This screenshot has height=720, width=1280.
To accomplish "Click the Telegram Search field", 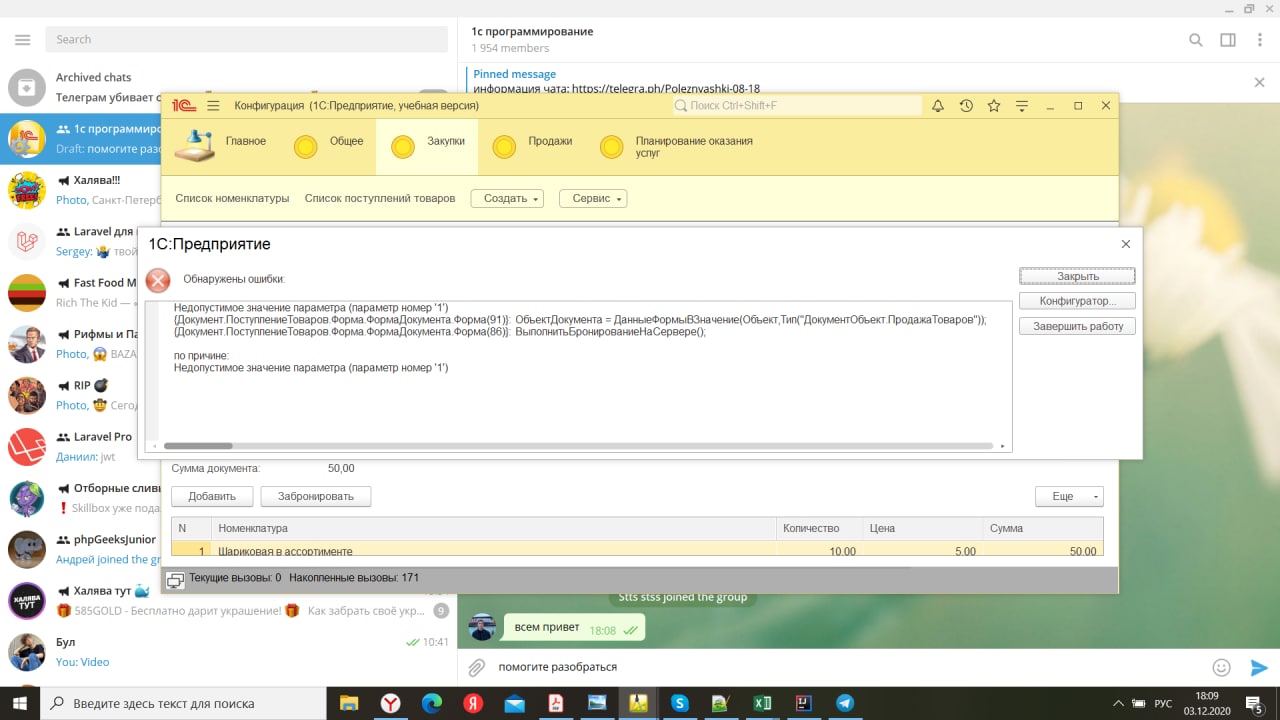I will 246,39.
